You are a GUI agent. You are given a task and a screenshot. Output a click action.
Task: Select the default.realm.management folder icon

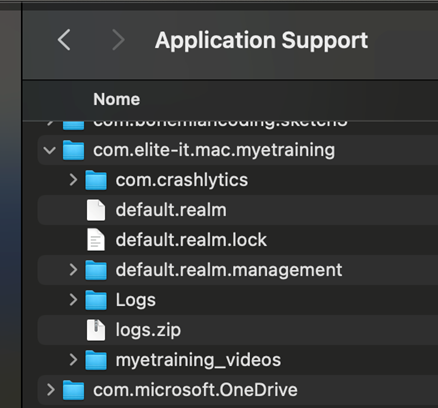(x=96, y=270)
